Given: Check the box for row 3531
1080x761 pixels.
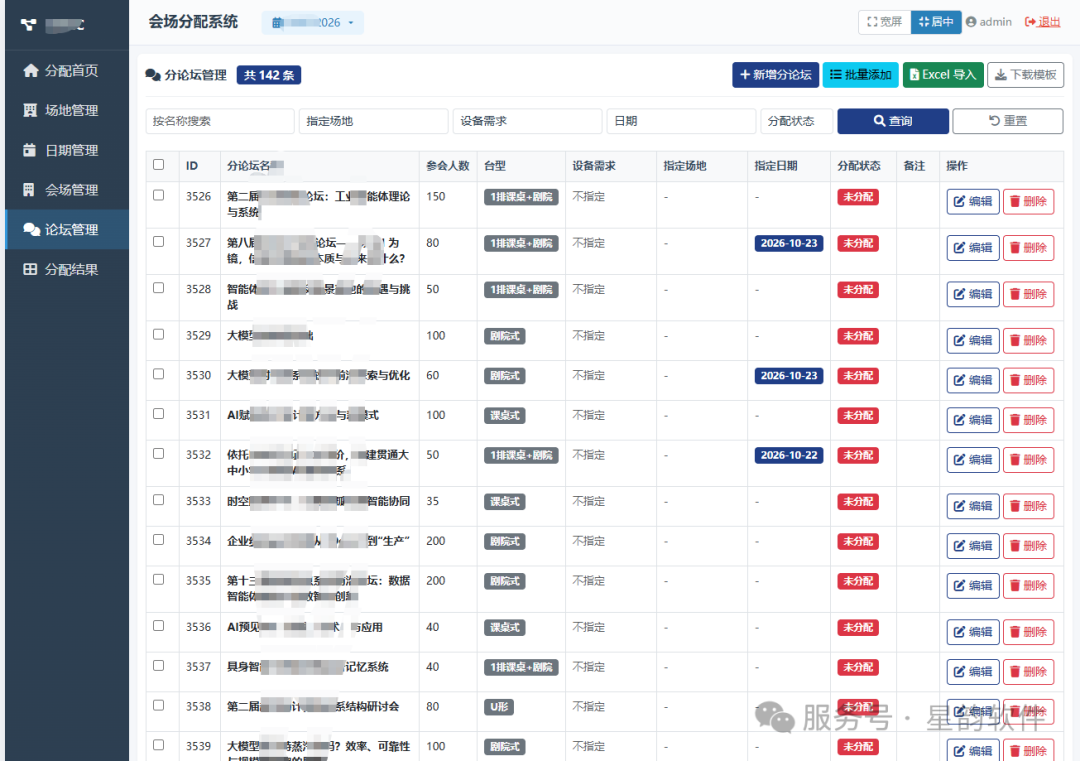Looking at the screenshot, I should [x=158, y=414].
